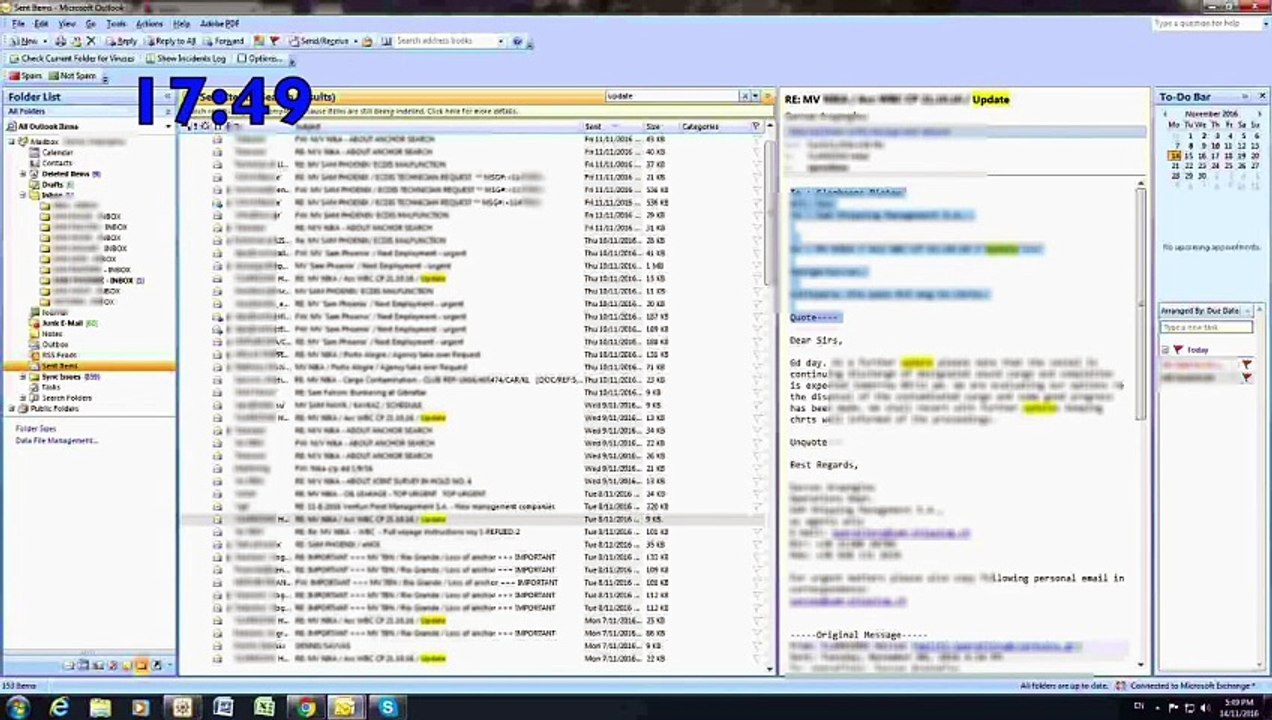1272x720 pixels.
Task: Collapse the Inbox folder node
Action: 23,195
